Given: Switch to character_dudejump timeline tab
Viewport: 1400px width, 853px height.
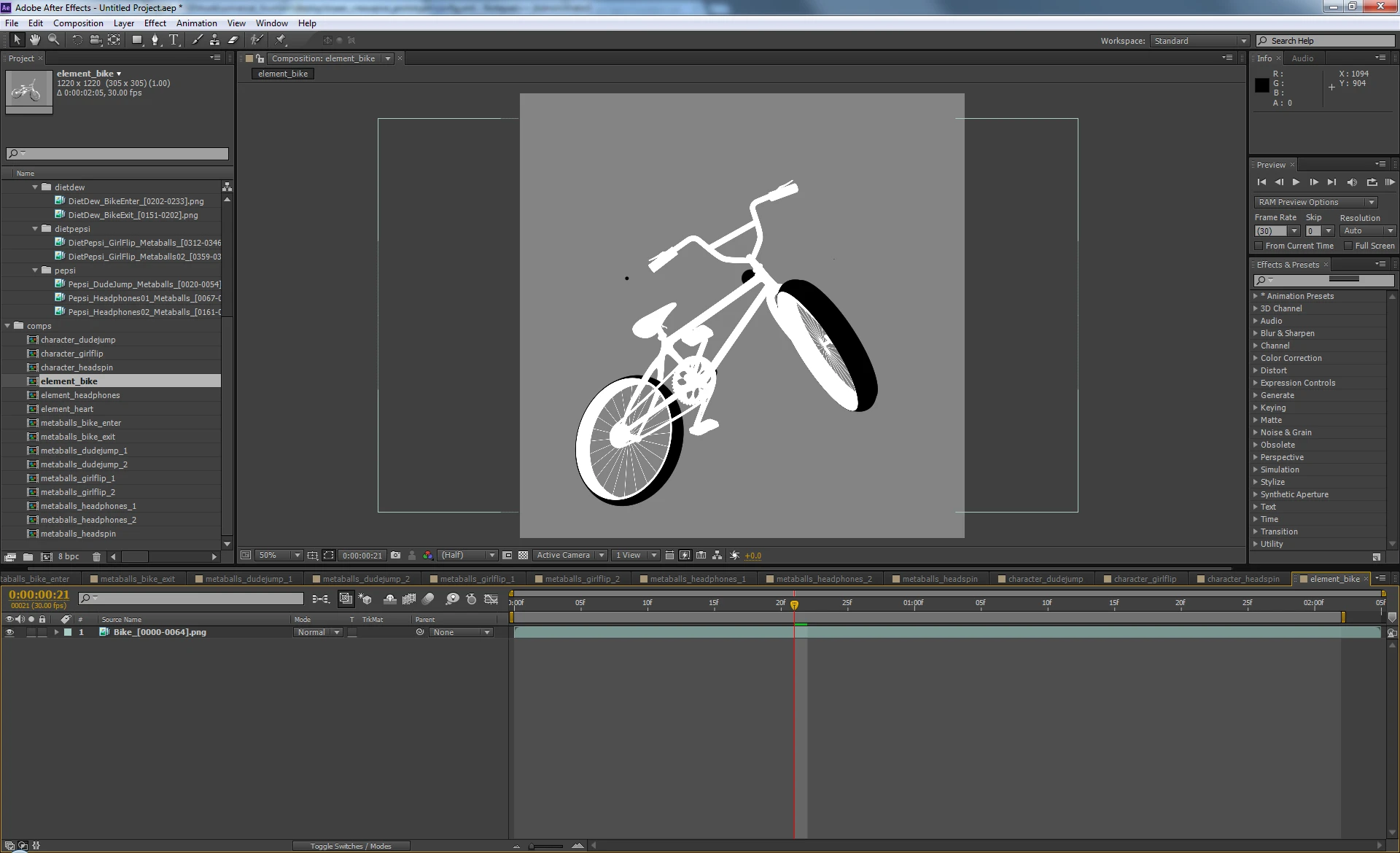Looking at the screenshot, I should (x=1045, y=579).
